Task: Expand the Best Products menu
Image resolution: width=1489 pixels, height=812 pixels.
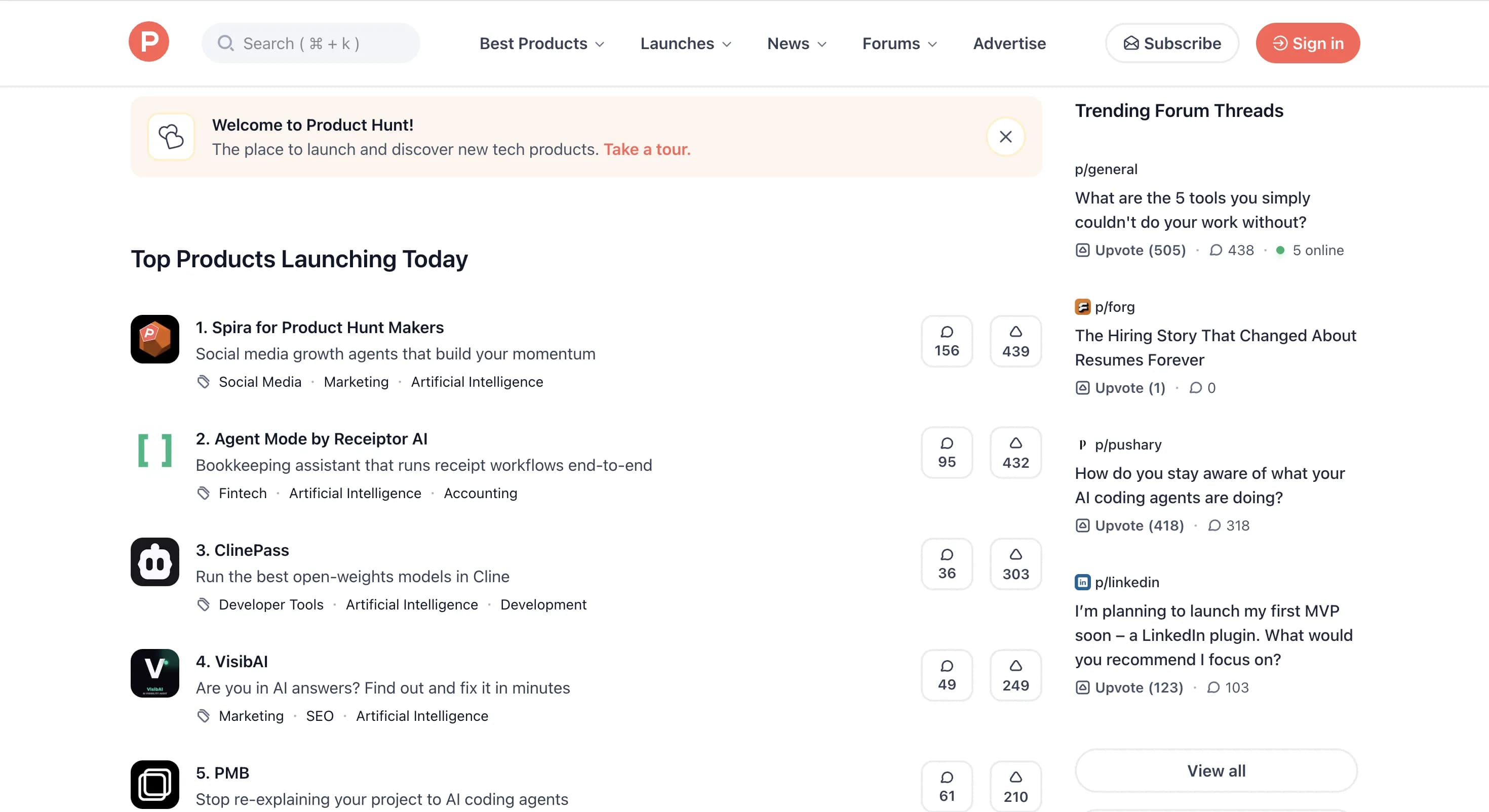Action: pyautogui.click(x=541, y=44)
